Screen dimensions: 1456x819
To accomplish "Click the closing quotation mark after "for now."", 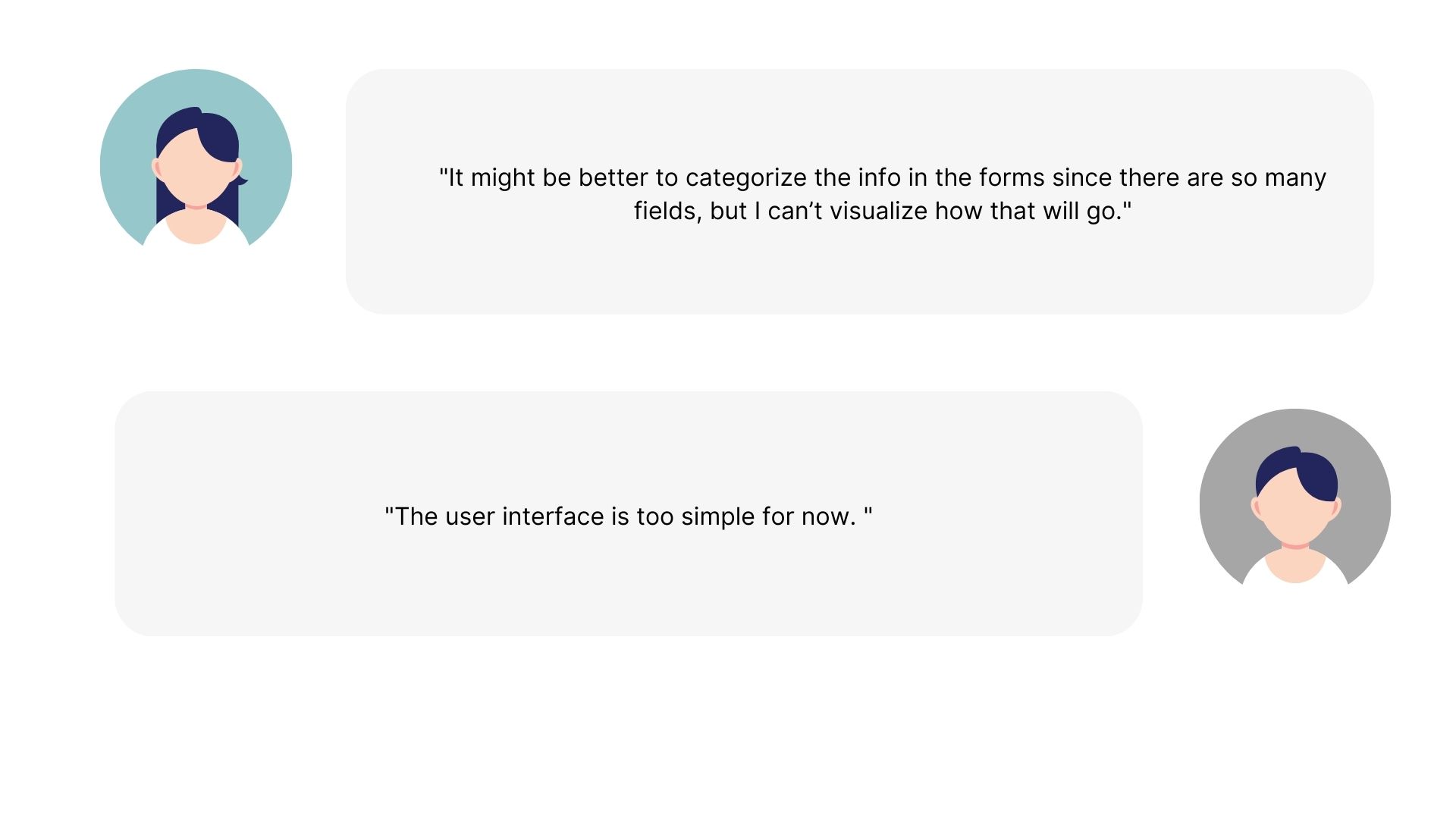I will 868,511.
